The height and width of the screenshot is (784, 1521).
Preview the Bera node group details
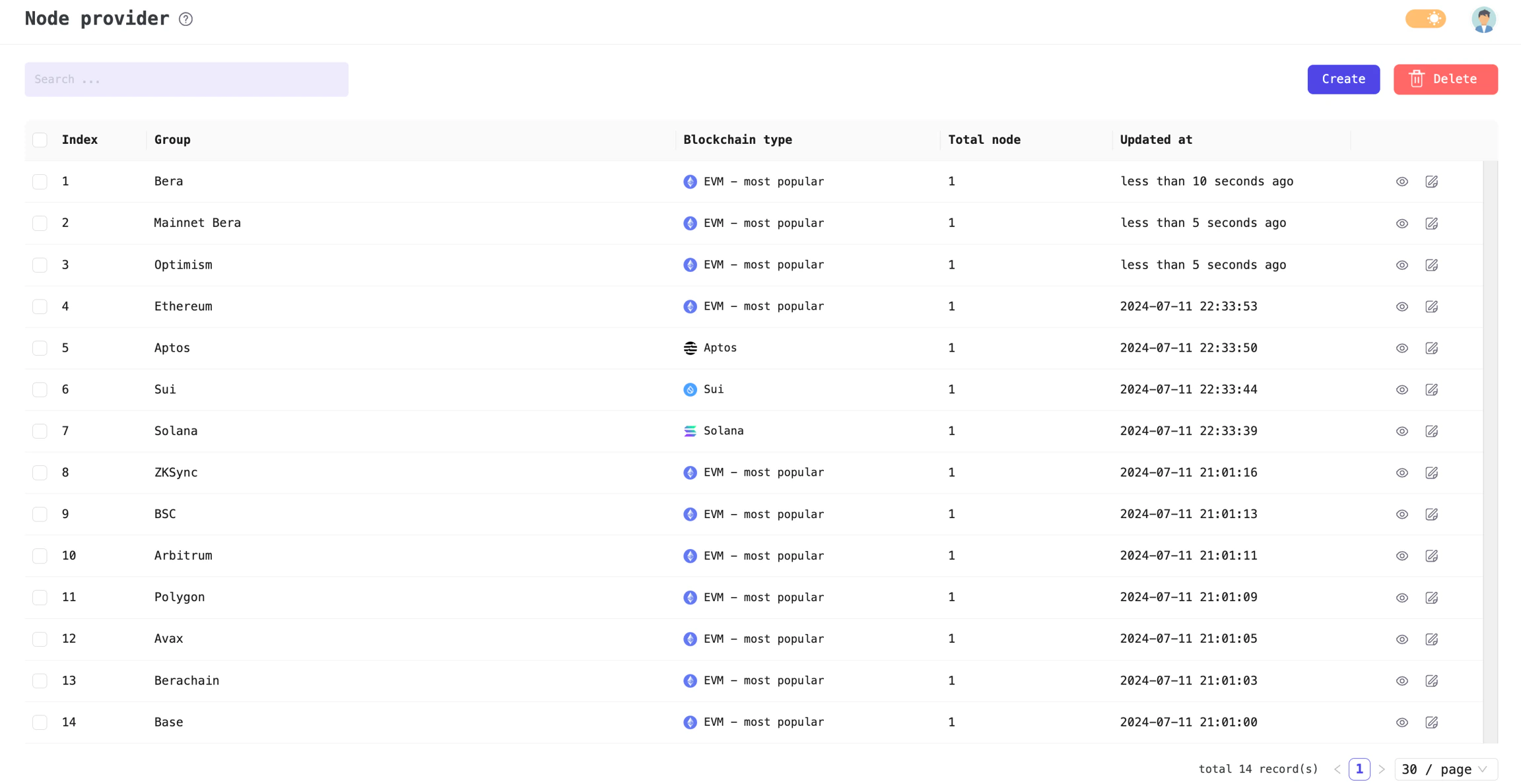[x=1402, y=181]
